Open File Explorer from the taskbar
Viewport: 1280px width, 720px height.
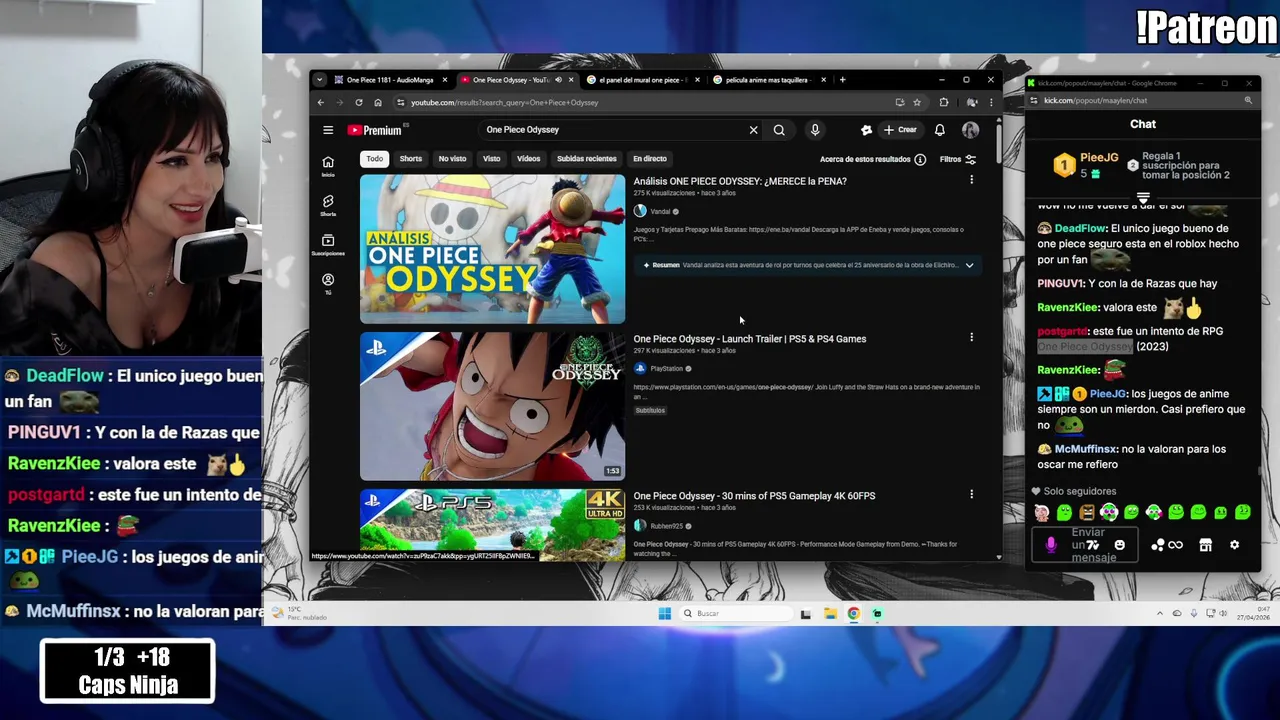tap(830, 614)
